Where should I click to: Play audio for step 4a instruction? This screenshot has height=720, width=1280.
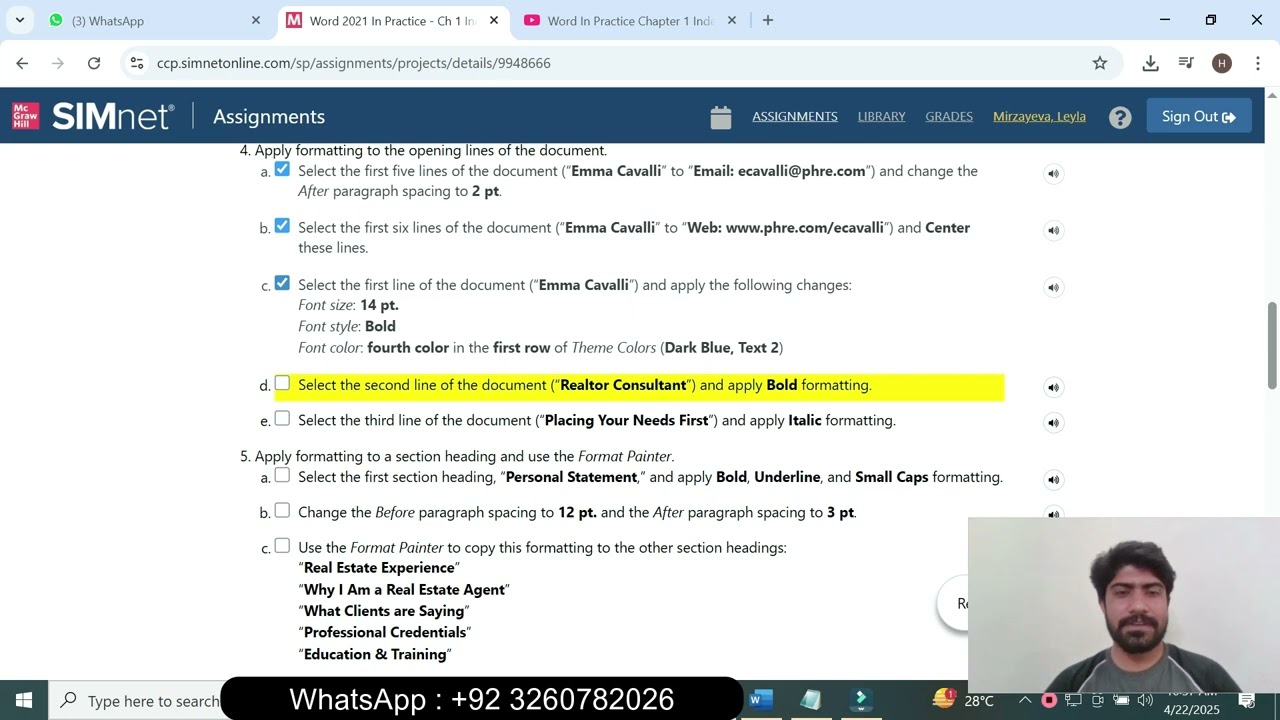pos(1053,174)
